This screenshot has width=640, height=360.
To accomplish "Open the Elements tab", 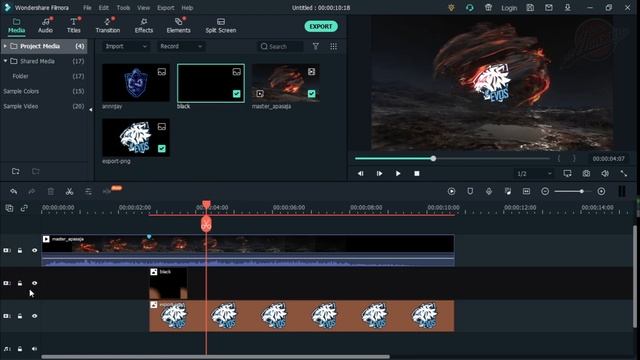I will [178, 25].
